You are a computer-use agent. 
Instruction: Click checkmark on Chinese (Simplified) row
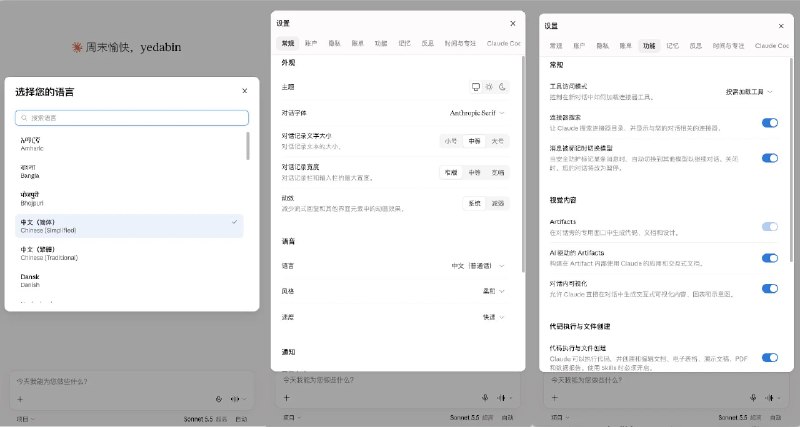click(x=234, y=222)
